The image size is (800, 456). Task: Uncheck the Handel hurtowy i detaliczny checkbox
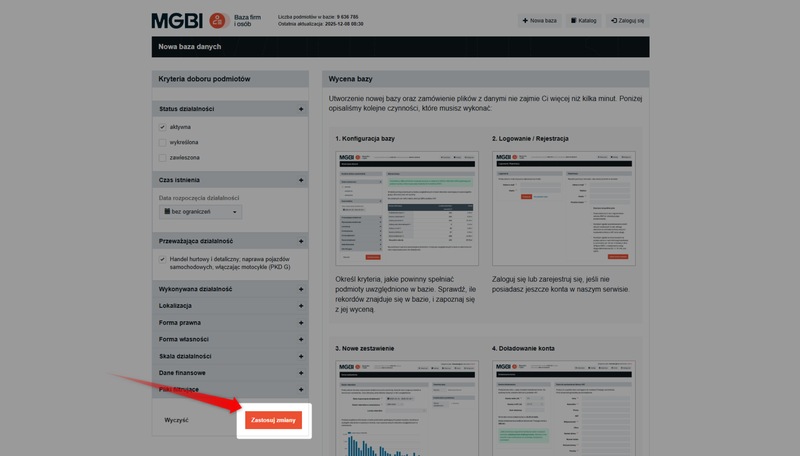coord(162,259)
